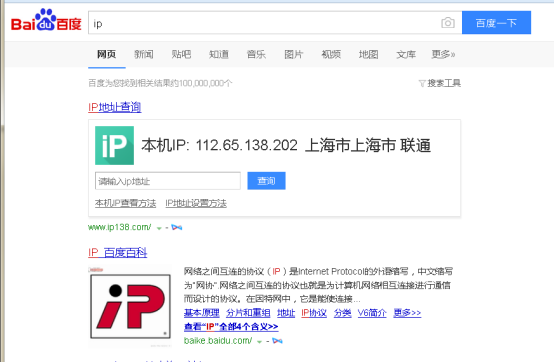The image size is (554, 363).
Task: Focus the 请输入ip地址 input field
Action: (168, 181)
